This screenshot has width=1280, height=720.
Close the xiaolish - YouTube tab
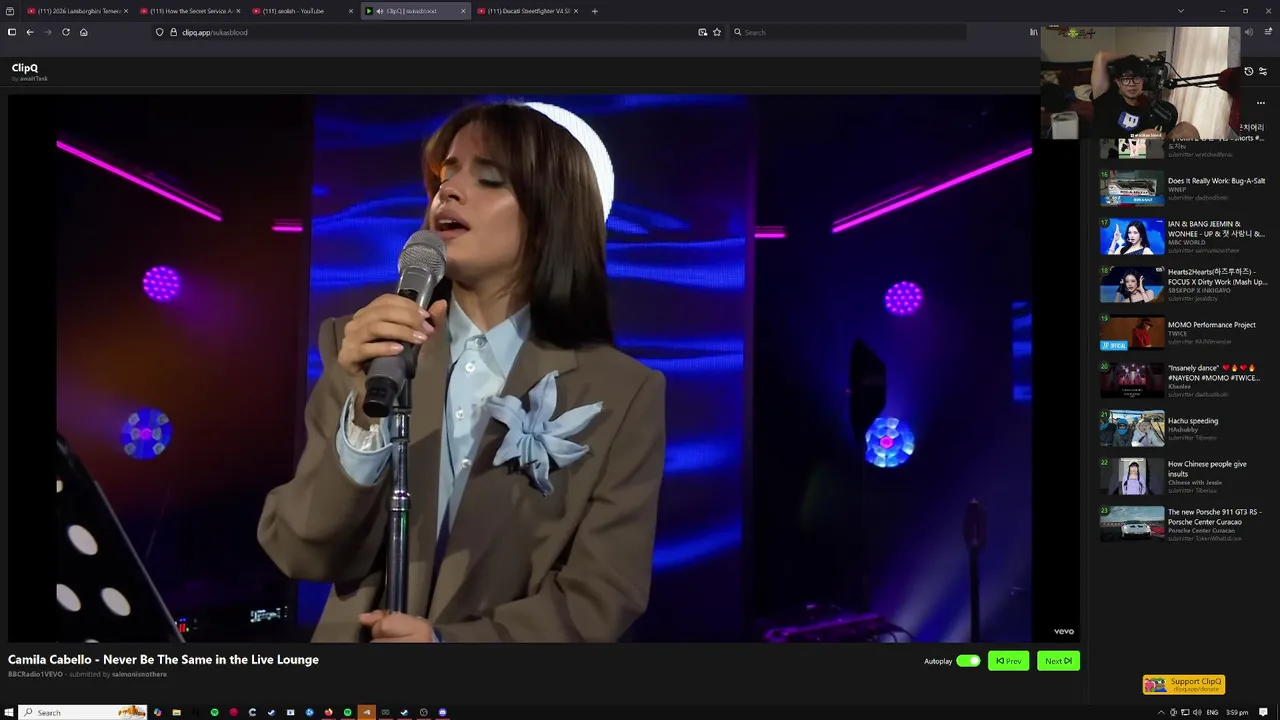click(351, 11)
